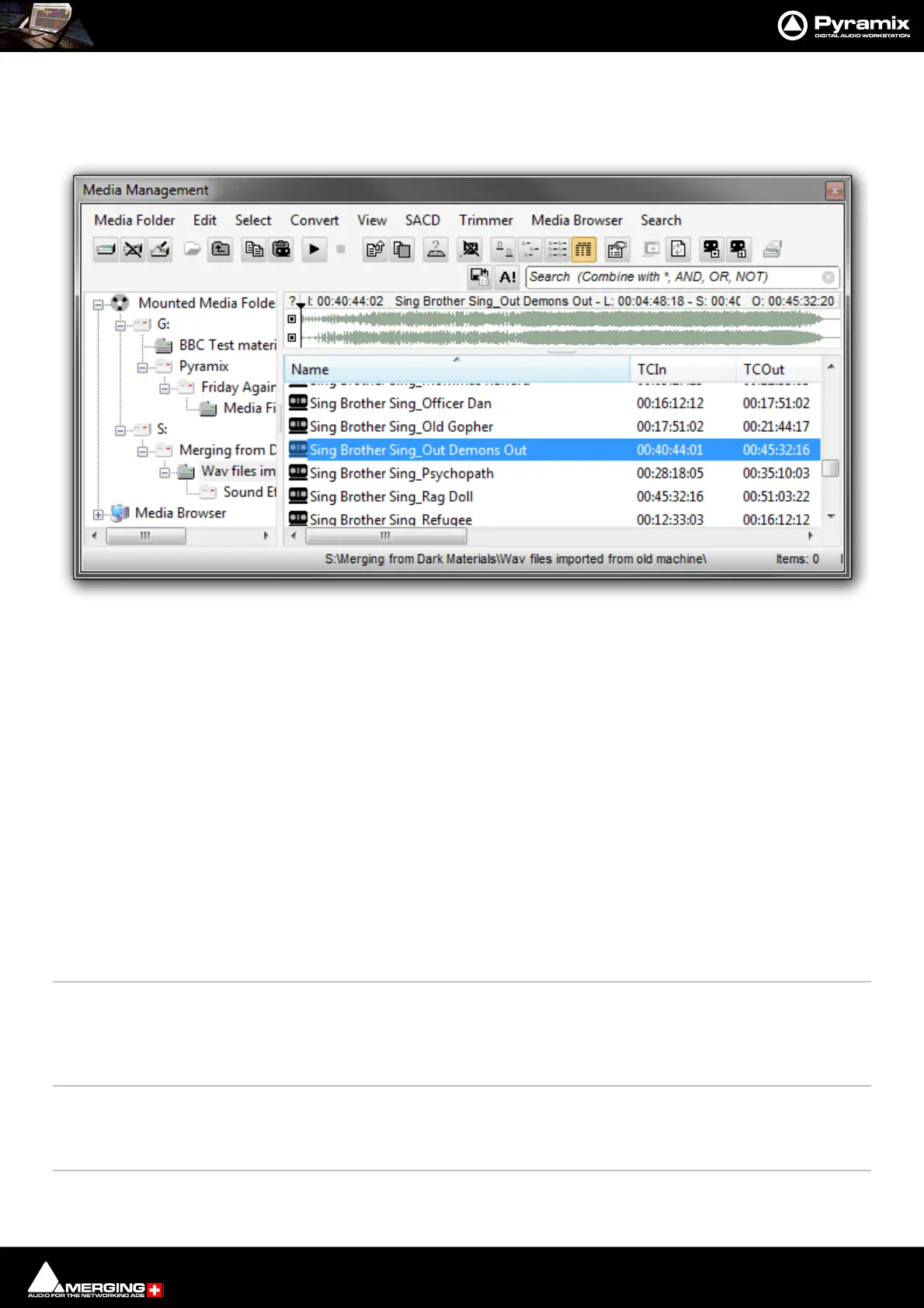
Task: Open the Search menu
Action: coord(661,221)
